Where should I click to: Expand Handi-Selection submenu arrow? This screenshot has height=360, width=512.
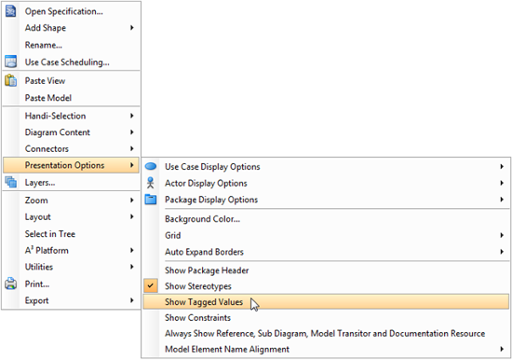[x=132, y=116]
